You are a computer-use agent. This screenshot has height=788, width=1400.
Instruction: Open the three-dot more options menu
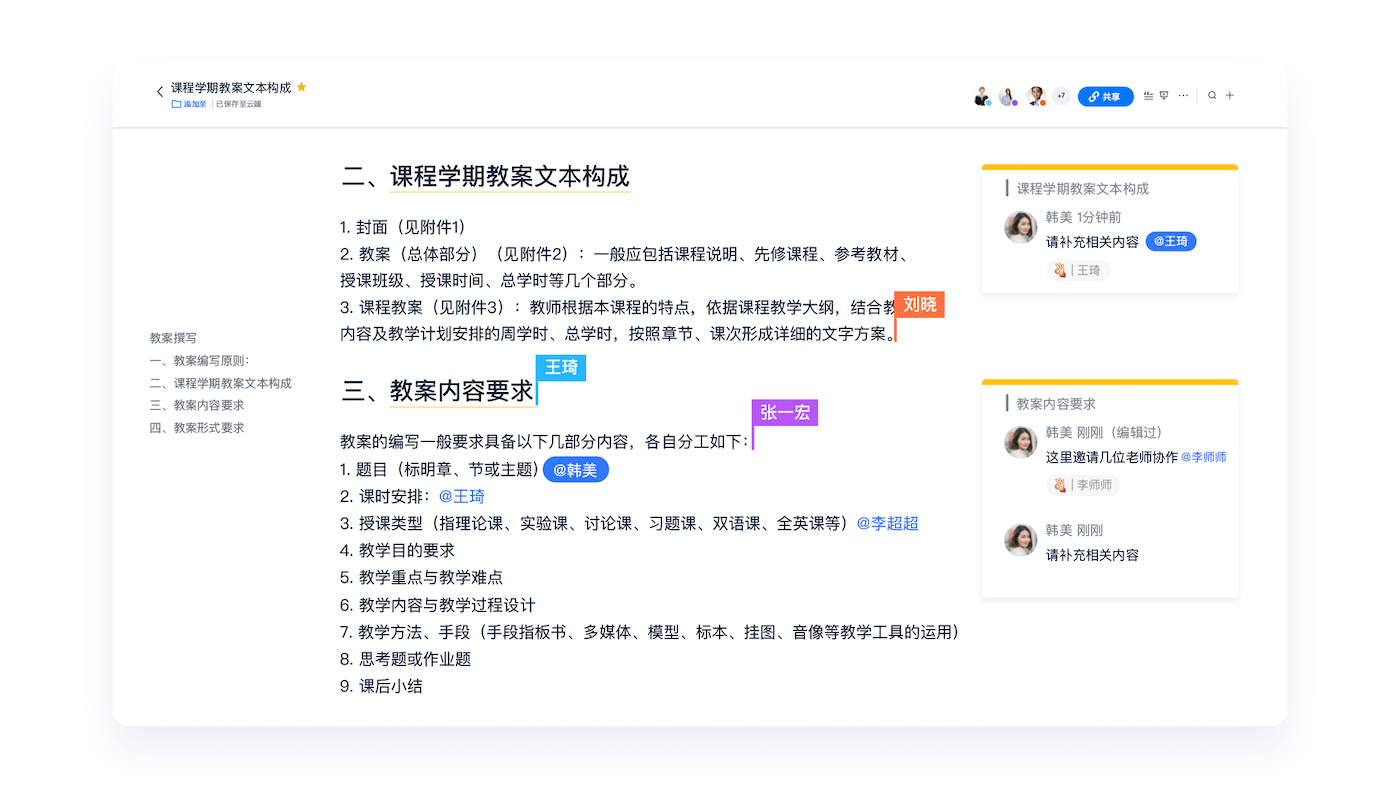[1183, 96]
